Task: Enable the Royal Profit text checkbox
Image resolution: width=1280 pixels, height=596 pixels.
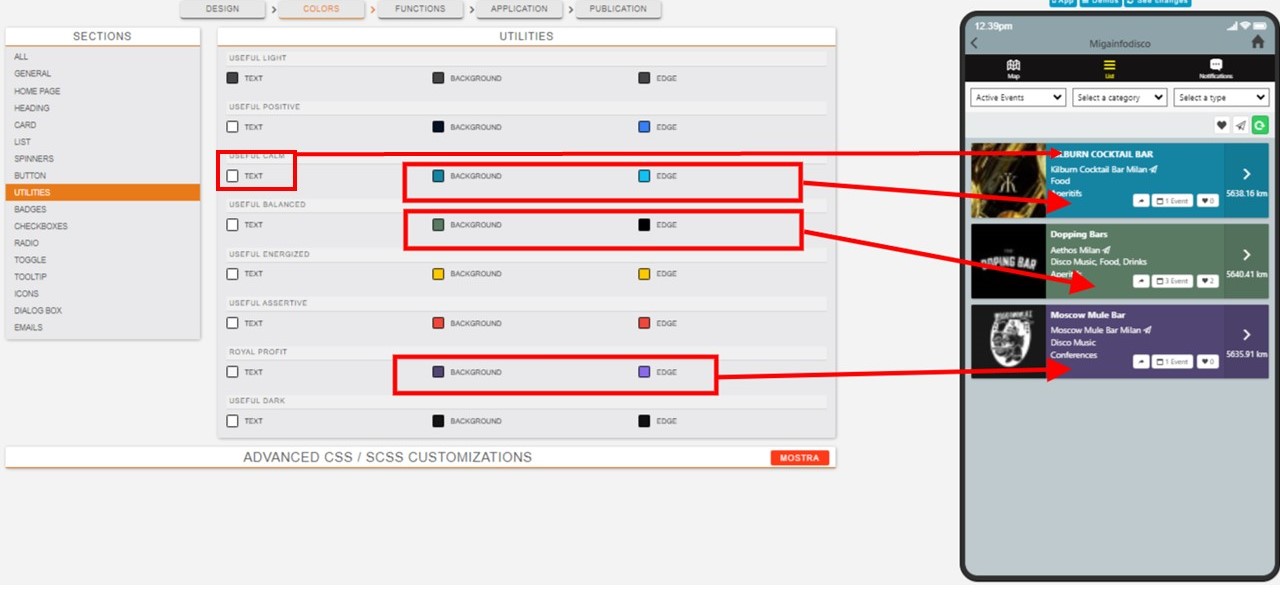Action: click(233, 372)
